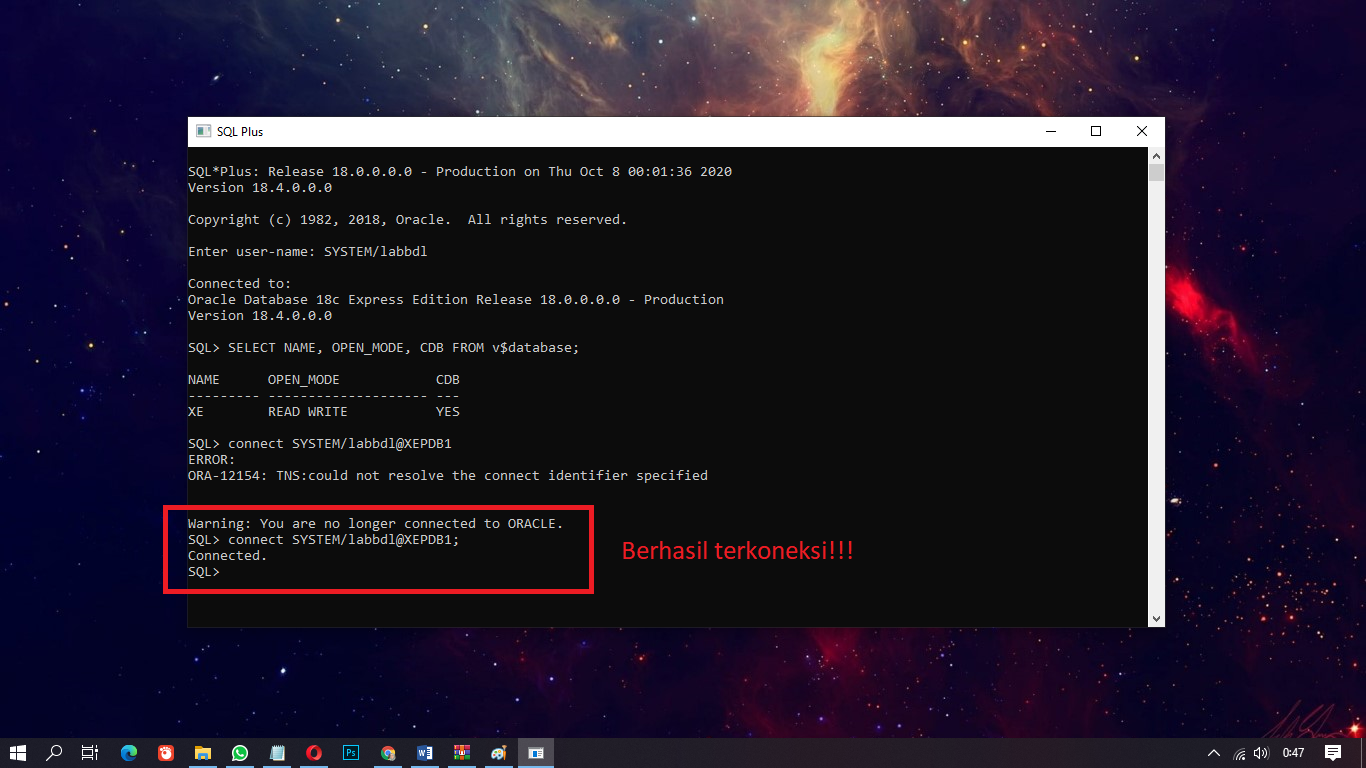Viewport: 1366px width, 768px height.
Task: Click the "Warning: You are no longer connected" line
Action: 376,524
